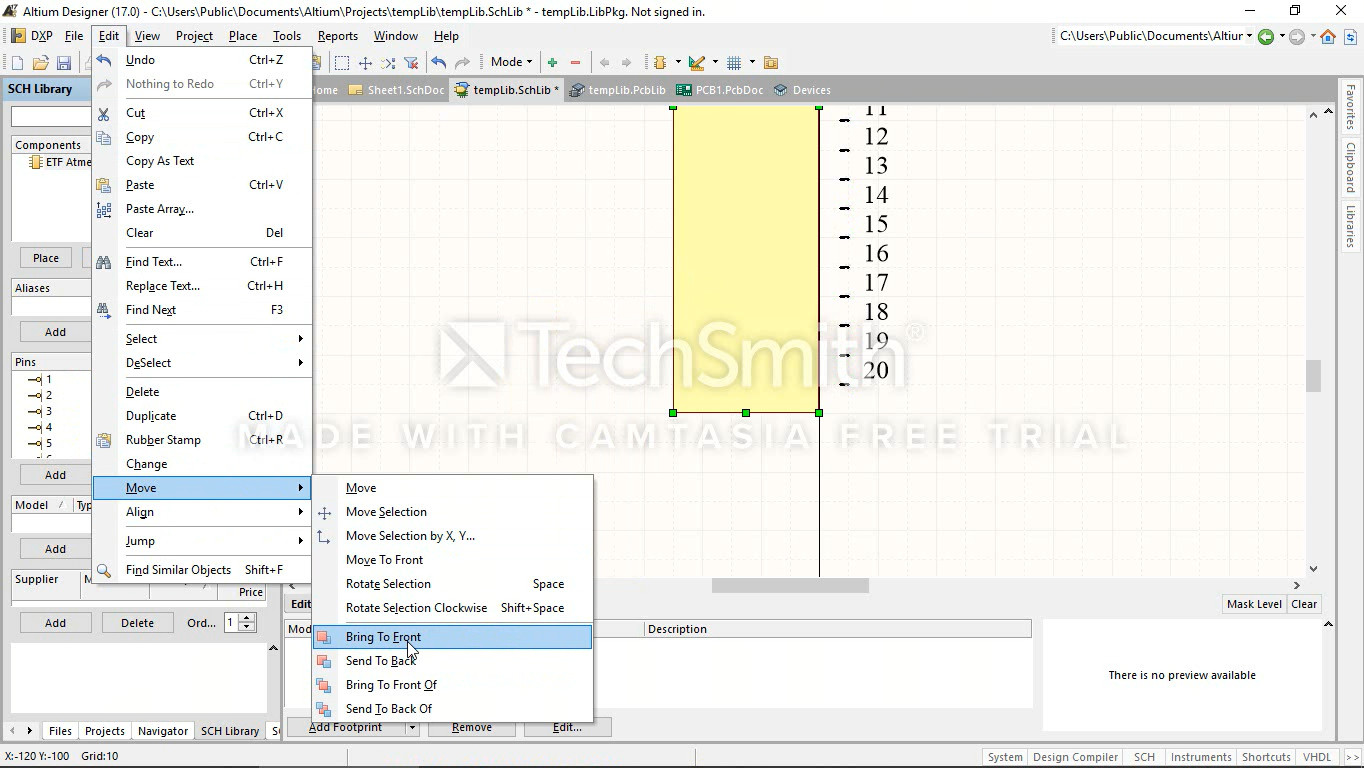Viewport: 1364px width, 768px height.
Task: Click the Move Selection crosshair toolbar icon
Action: point(365,63)
